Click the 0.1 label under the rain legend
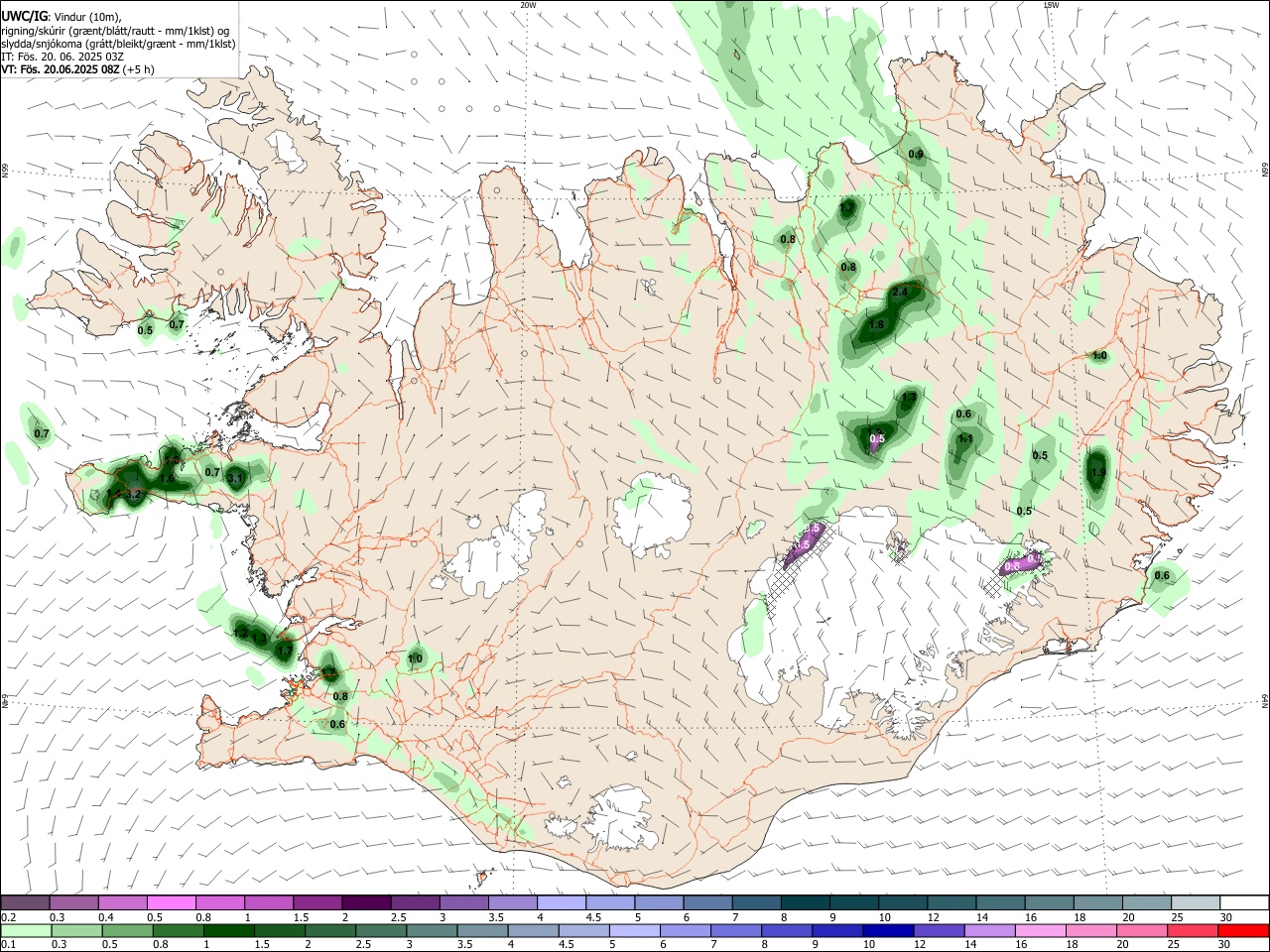1270x952 pixels. [x=8, y=945]
